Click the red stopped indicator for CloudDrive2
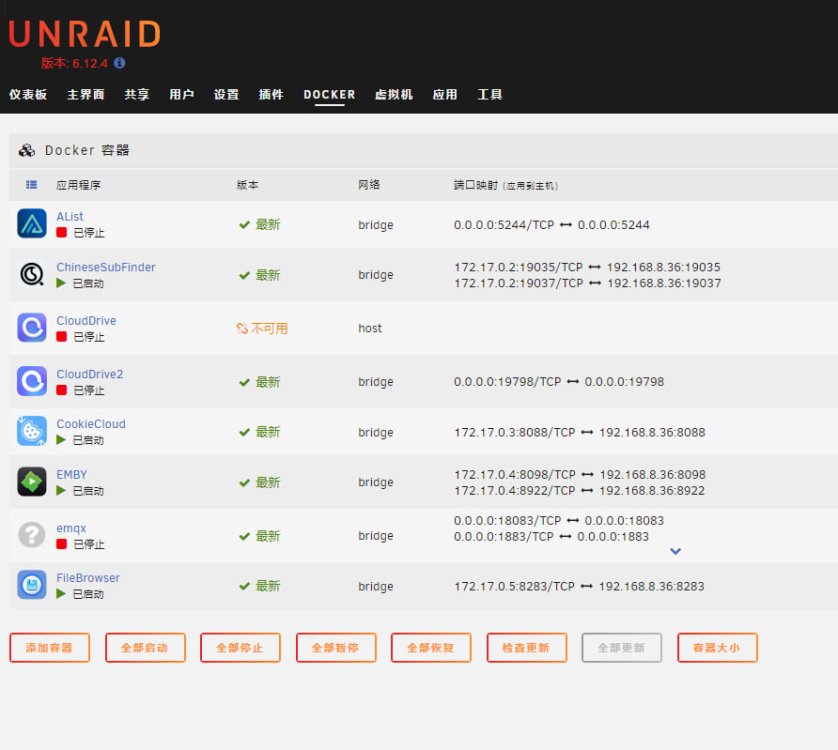This screenshot has width=838, height=750. coord(61,390)
